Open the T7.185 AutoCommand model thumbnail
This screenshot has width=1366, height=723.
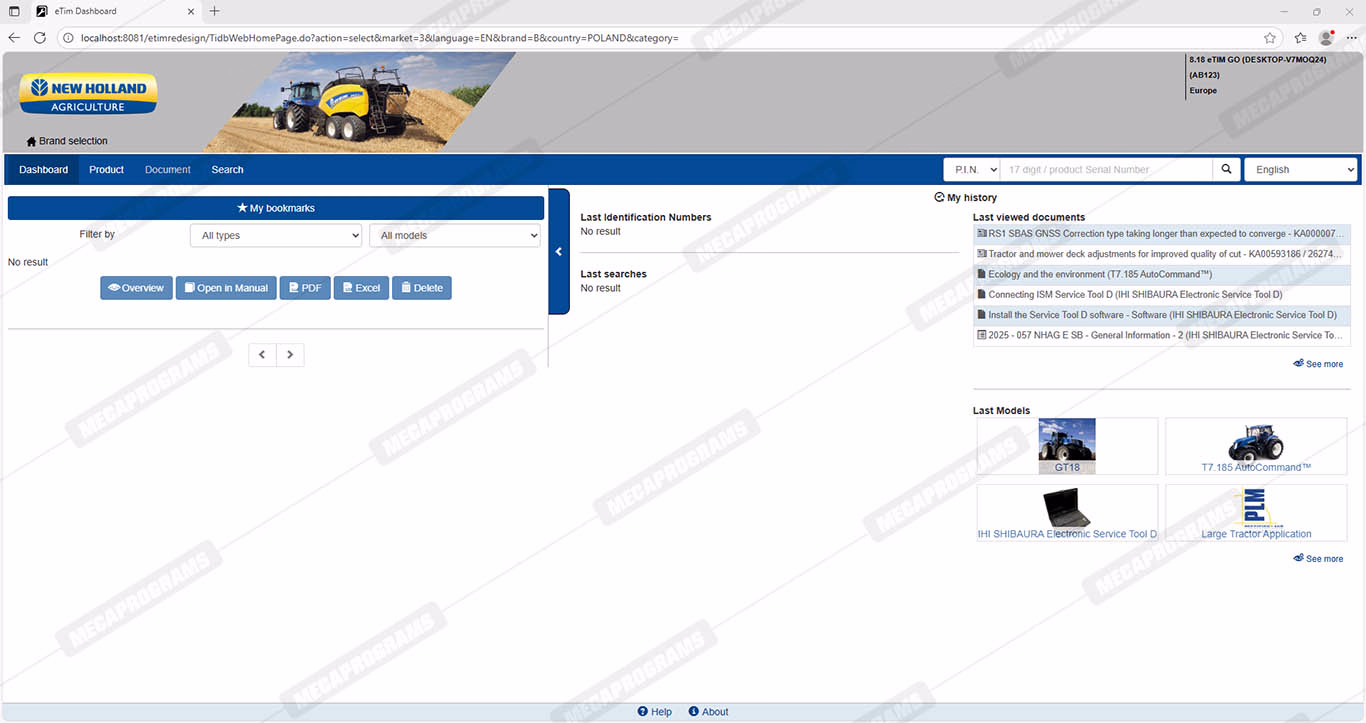point(1255,446)
